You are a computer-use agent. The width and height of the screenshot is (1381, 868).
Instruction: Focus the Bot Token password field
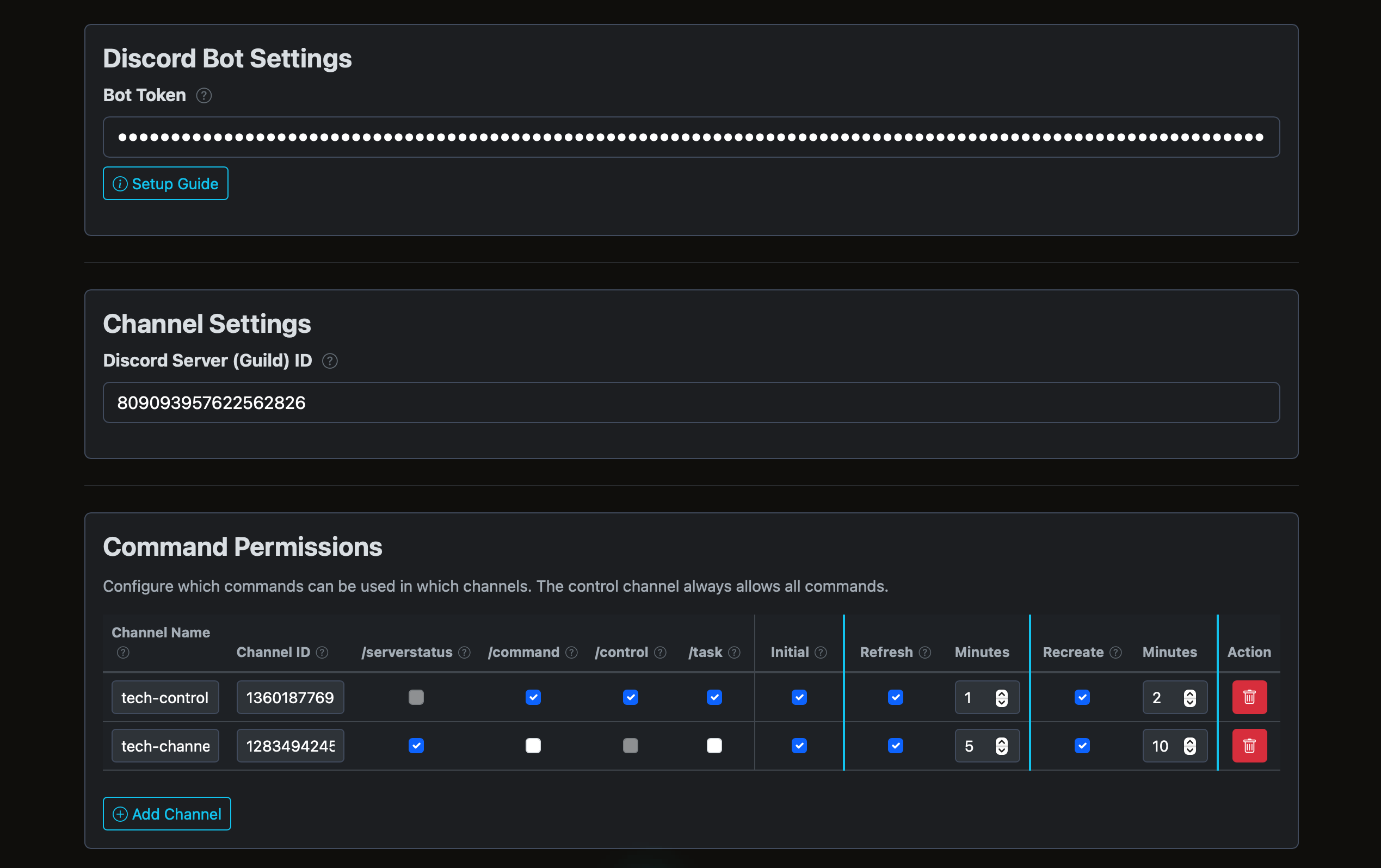[691, 137]
